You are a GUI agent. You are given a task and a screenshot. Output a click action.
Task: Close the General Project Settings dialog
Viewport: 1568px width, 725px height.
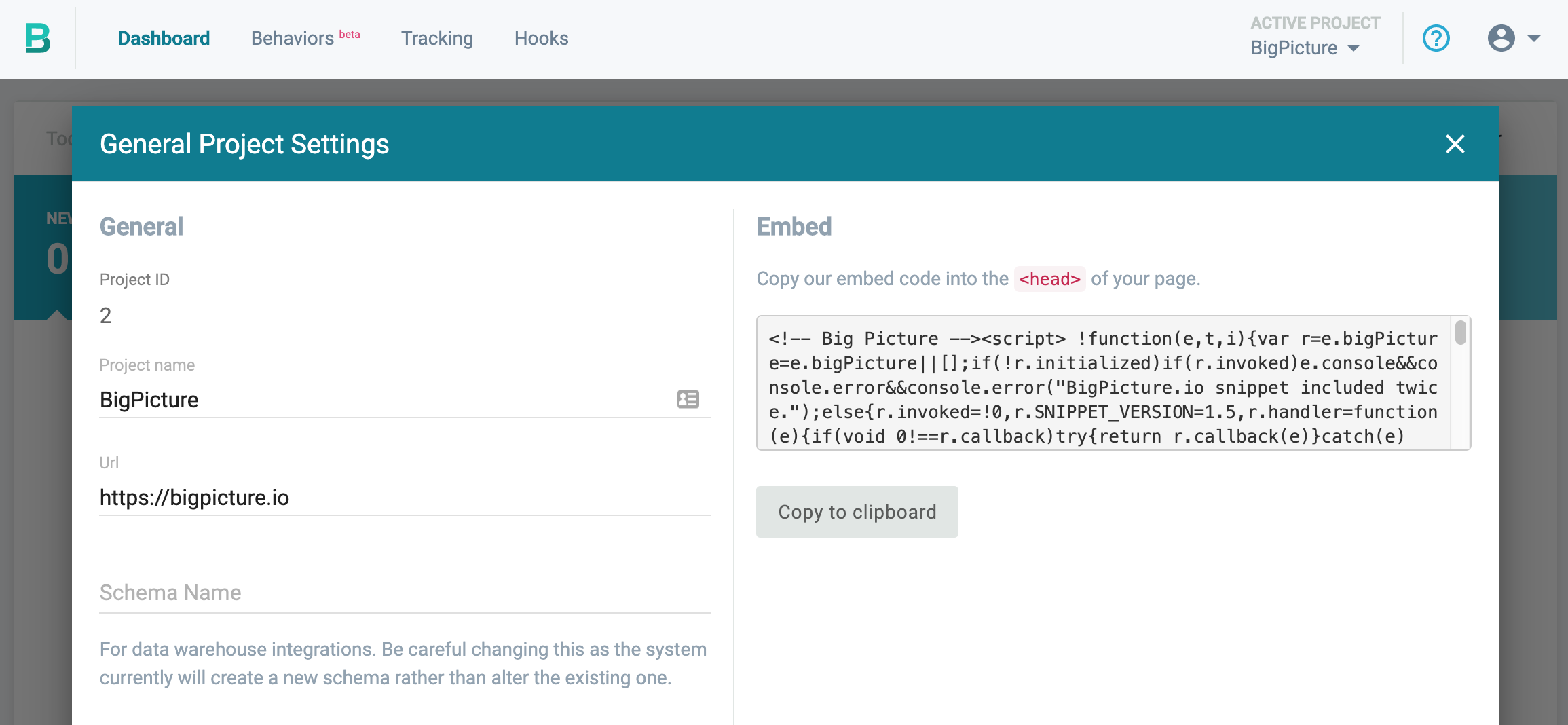(1455, 144)
